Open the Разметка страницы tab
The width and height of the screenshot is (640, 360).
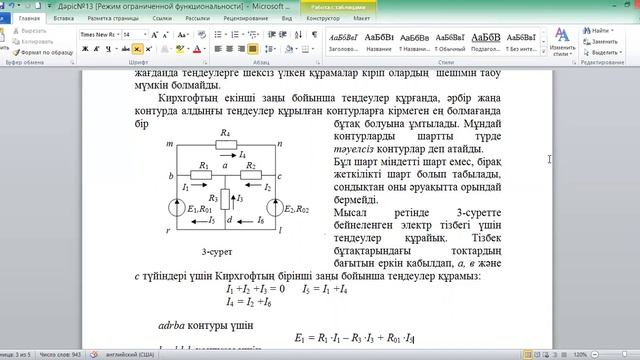[x=113, y=18]
